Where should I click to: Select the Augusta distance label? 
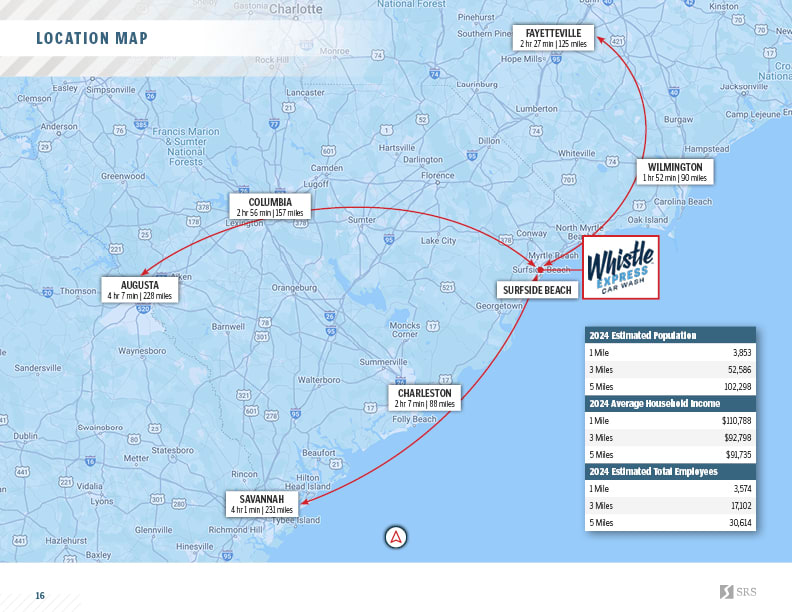coord(139,290)
